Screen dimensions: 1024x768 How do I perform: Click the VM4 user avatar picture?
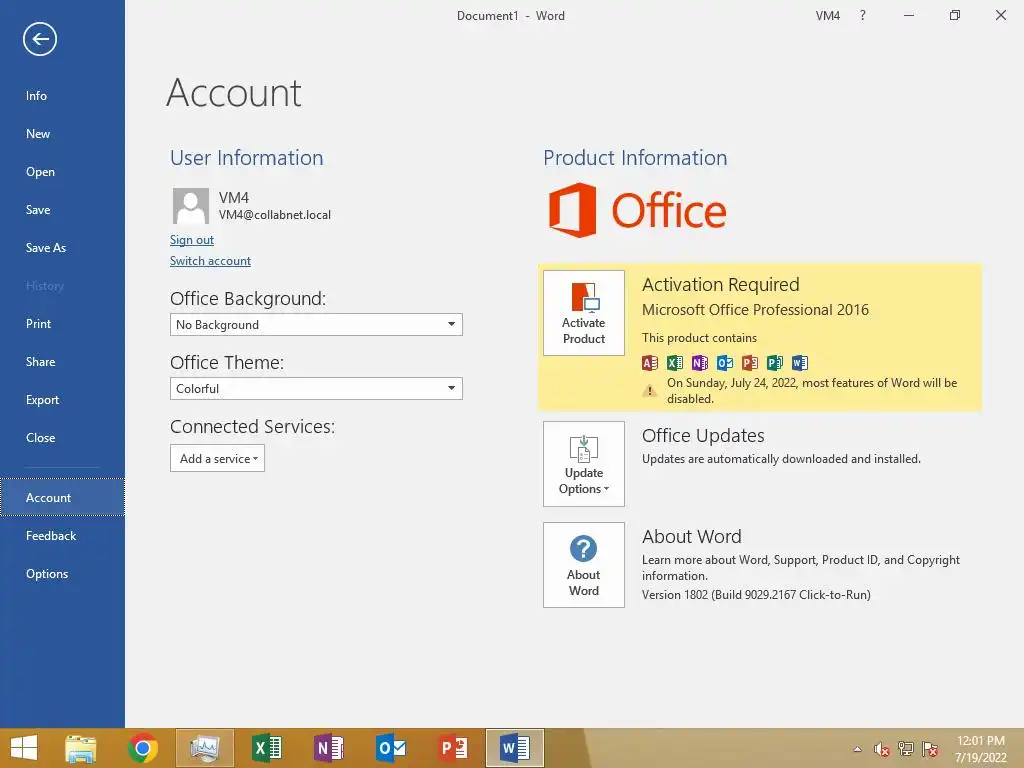pos(191,206)
